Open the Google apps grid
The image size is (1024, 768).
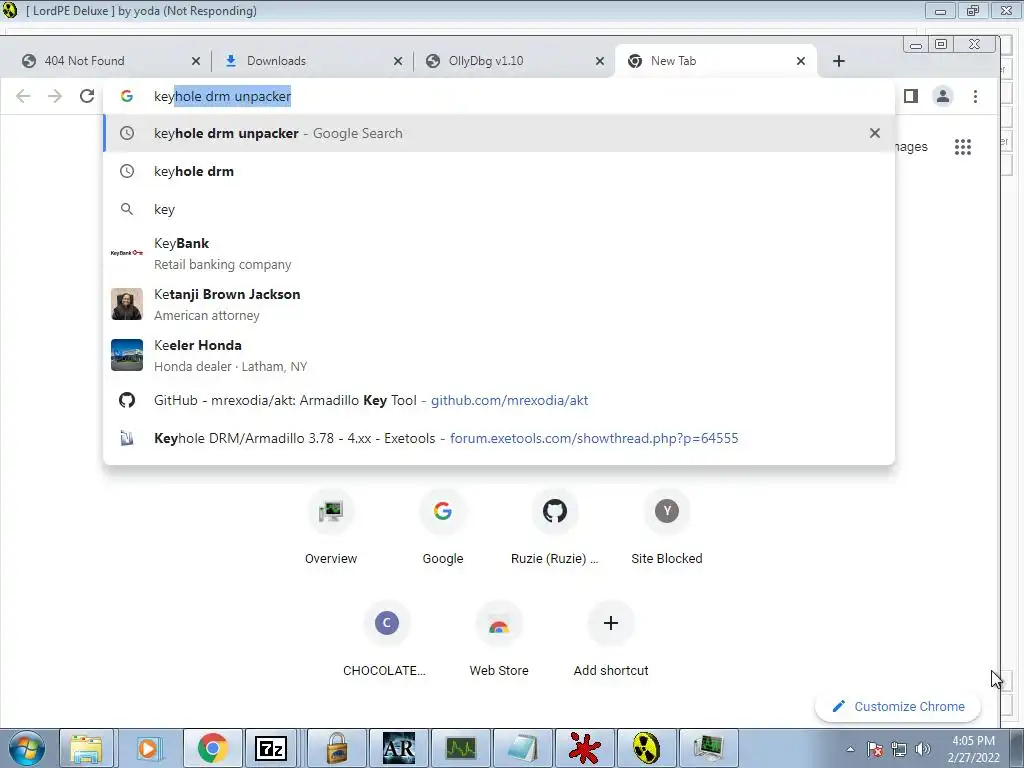[963, 147]
